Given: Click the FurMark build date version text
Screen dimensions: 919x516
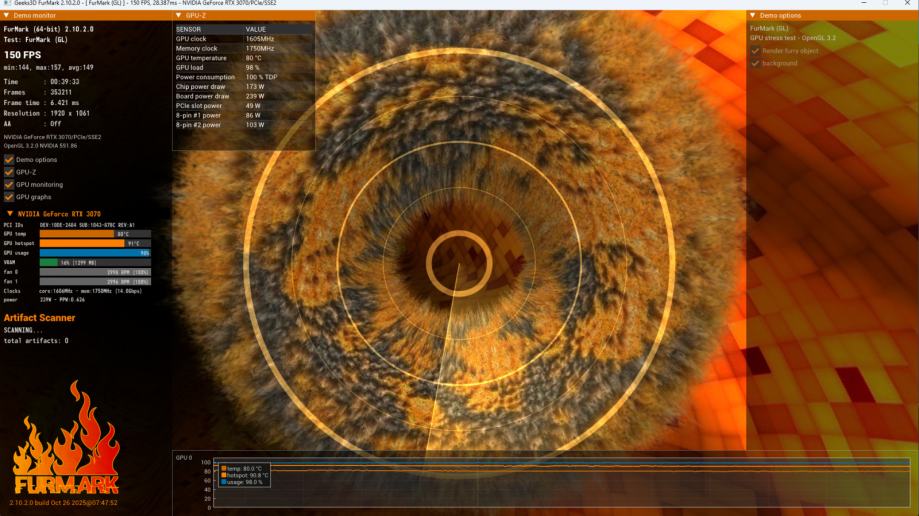Looking at the screenshot, I should coord(63,503).
